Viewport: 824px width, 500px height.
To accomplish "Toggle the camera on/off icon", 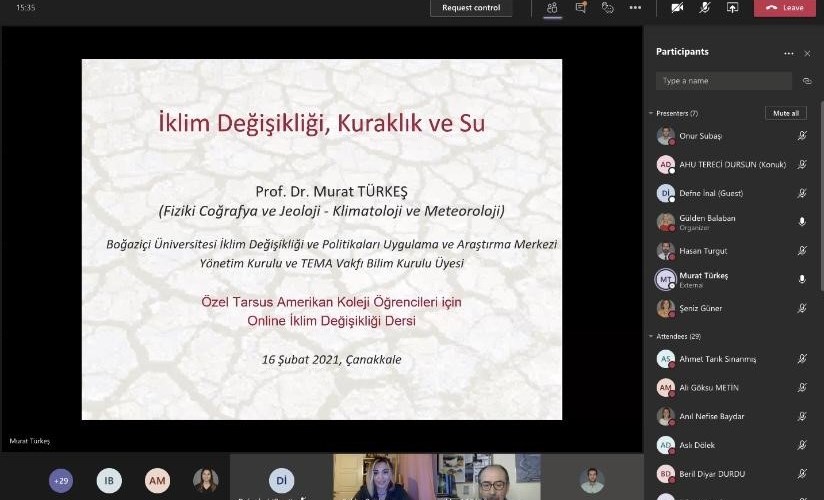I will pos(677,8).
